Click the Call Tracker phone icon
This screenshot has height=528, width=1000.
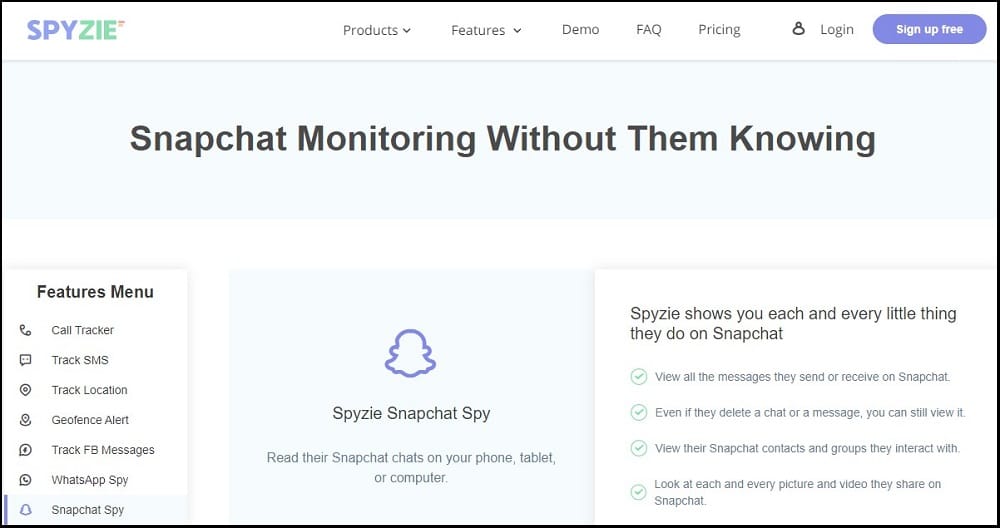26,330
